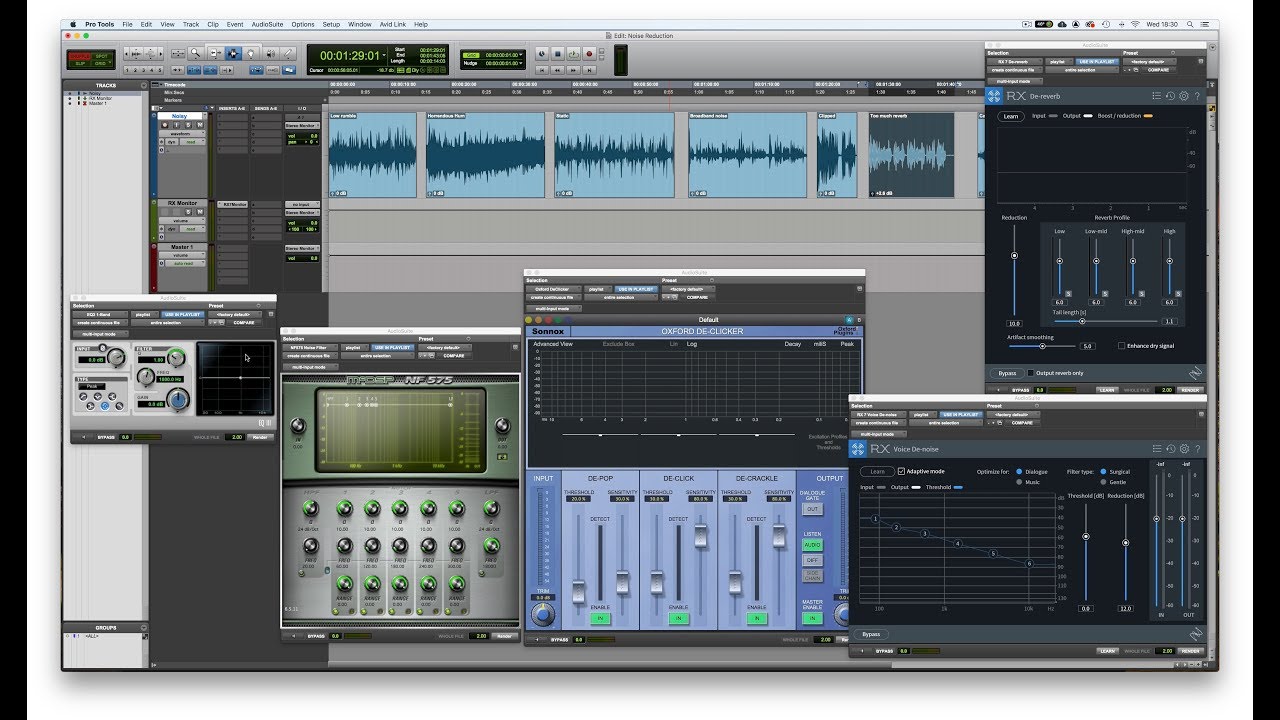The width and height of the screenshot is (1280, 720).
Task: Open the Track menu
Action: click(x=191, y=24)
